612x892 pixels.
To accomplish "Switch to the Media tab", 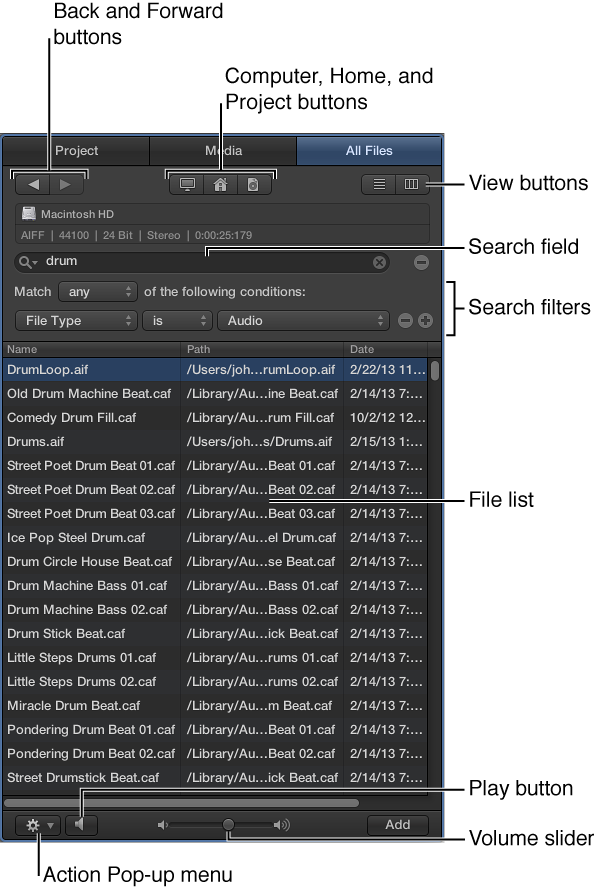I will click(222, 151).
